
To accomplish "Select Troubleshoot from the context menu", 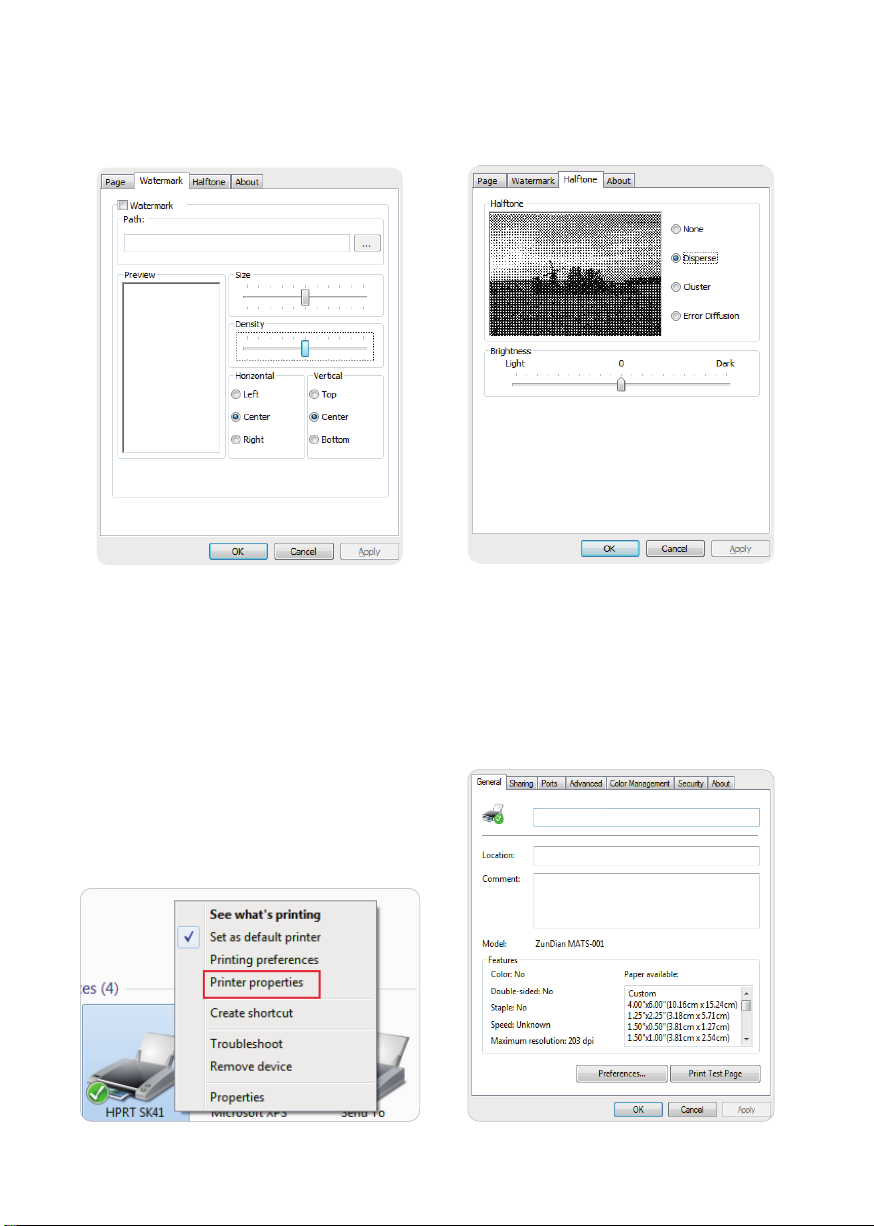I will pos(246,1044).
